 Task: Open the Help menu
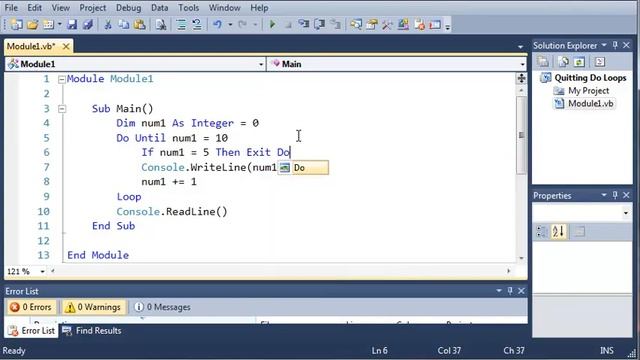coord(259,8)
